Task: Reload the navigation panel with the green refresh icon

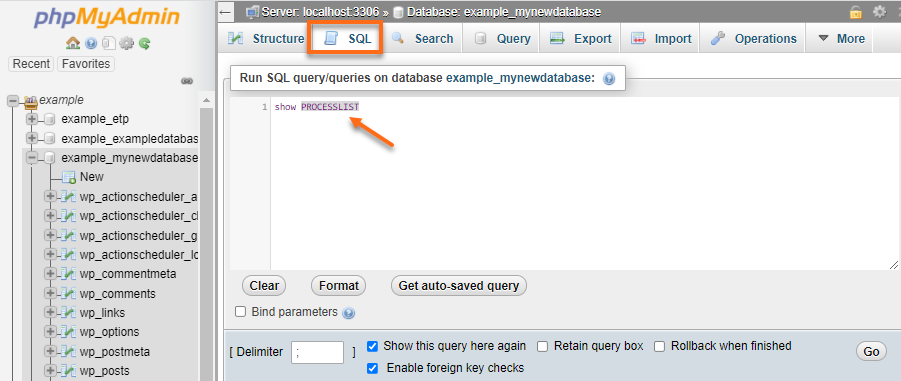Action: coord(144,43)
